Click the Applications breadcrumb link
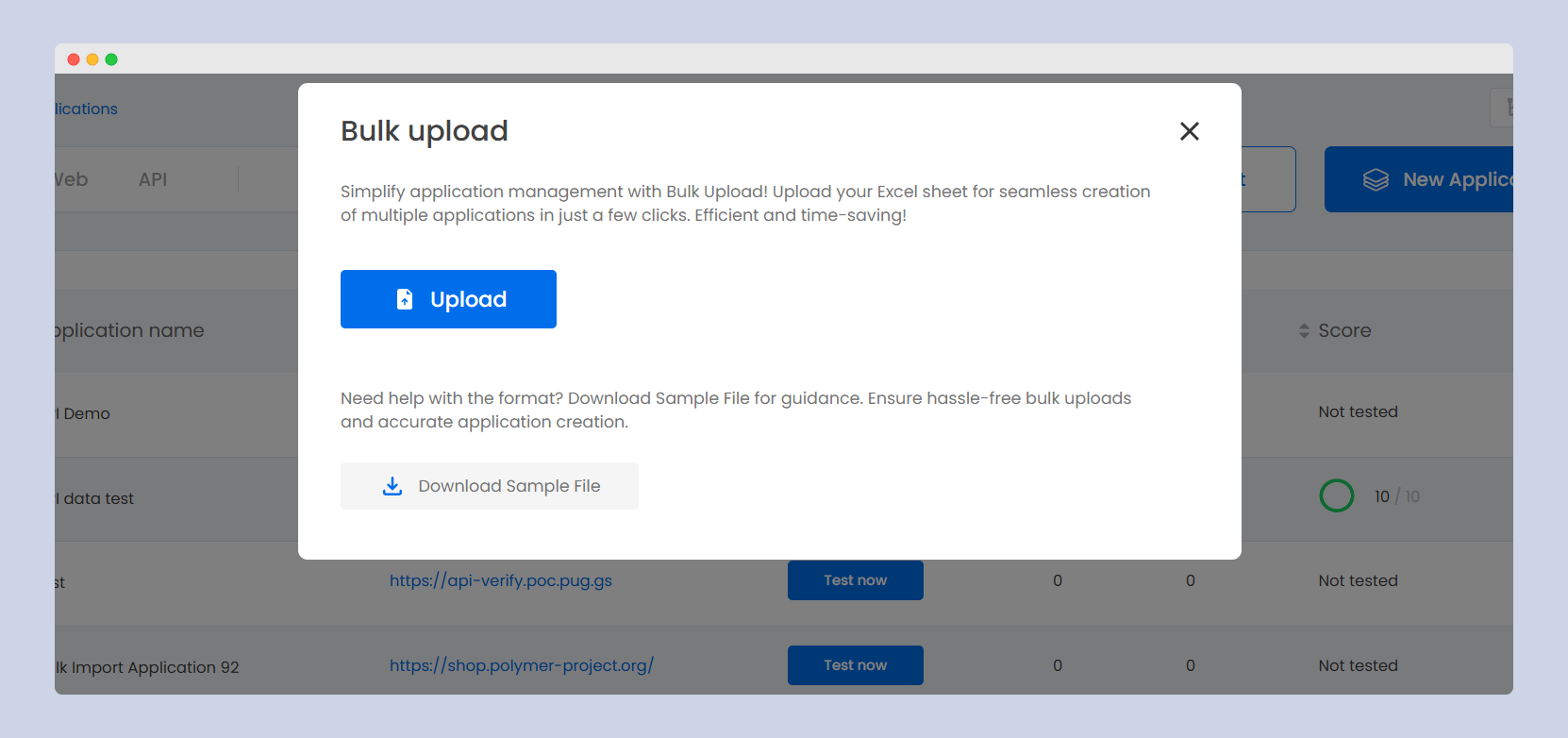This screenshot has width=1568, height=738. click(86, 109)
